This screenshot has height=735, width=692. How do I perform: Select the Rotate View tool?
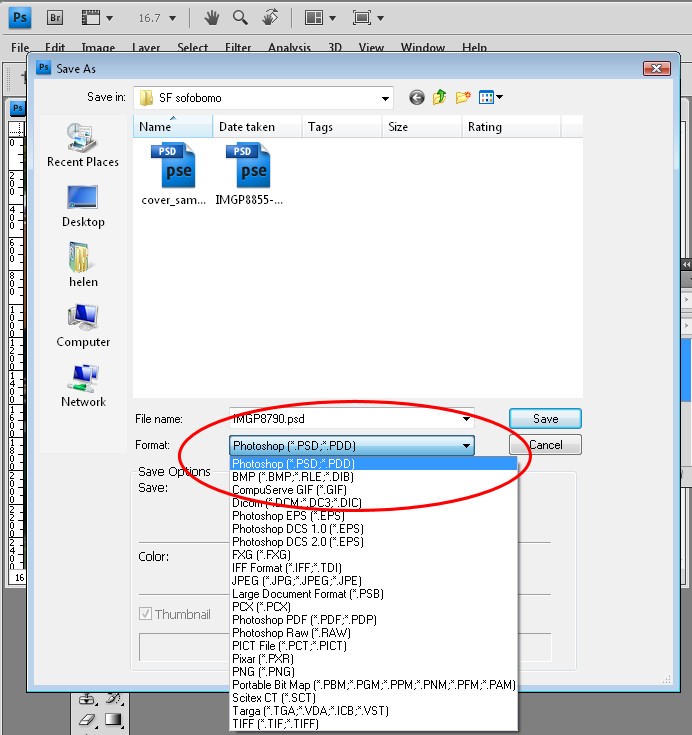coord(270,18)
